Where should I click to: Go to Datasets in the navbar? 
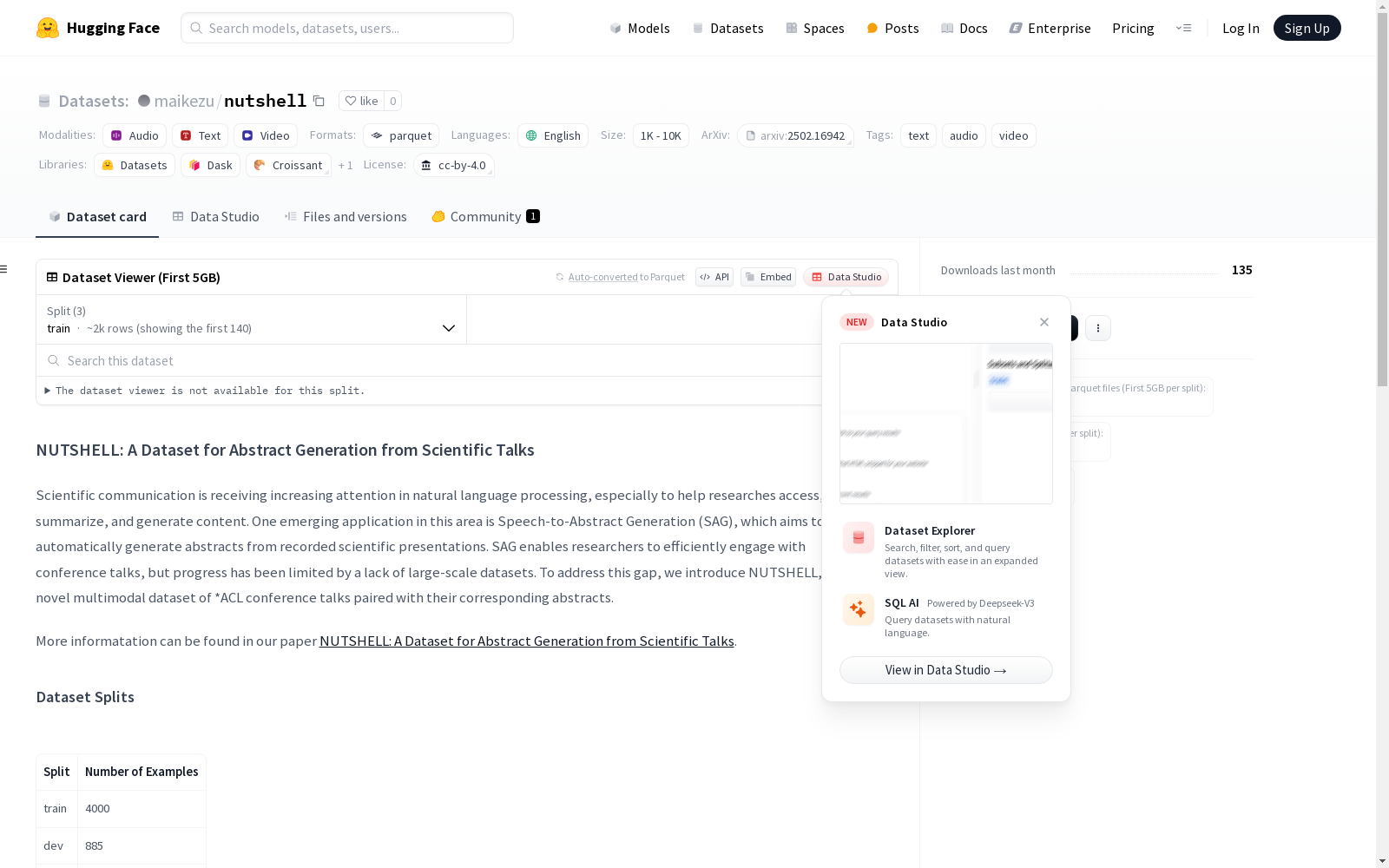tap(727, 28)
